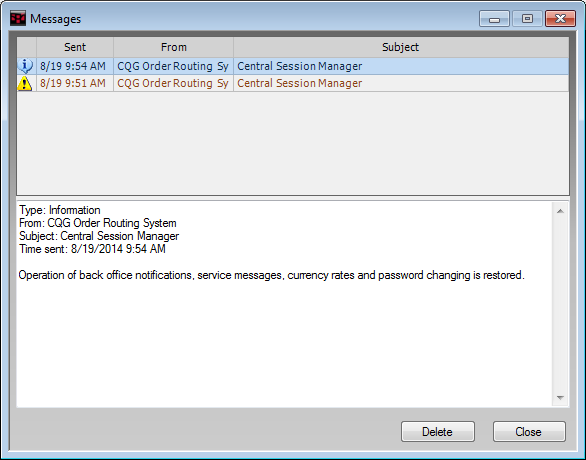This screenshot has width=586, height=460.
Task: Click the scroll down arrow in message pane
Action: point(560,398)
